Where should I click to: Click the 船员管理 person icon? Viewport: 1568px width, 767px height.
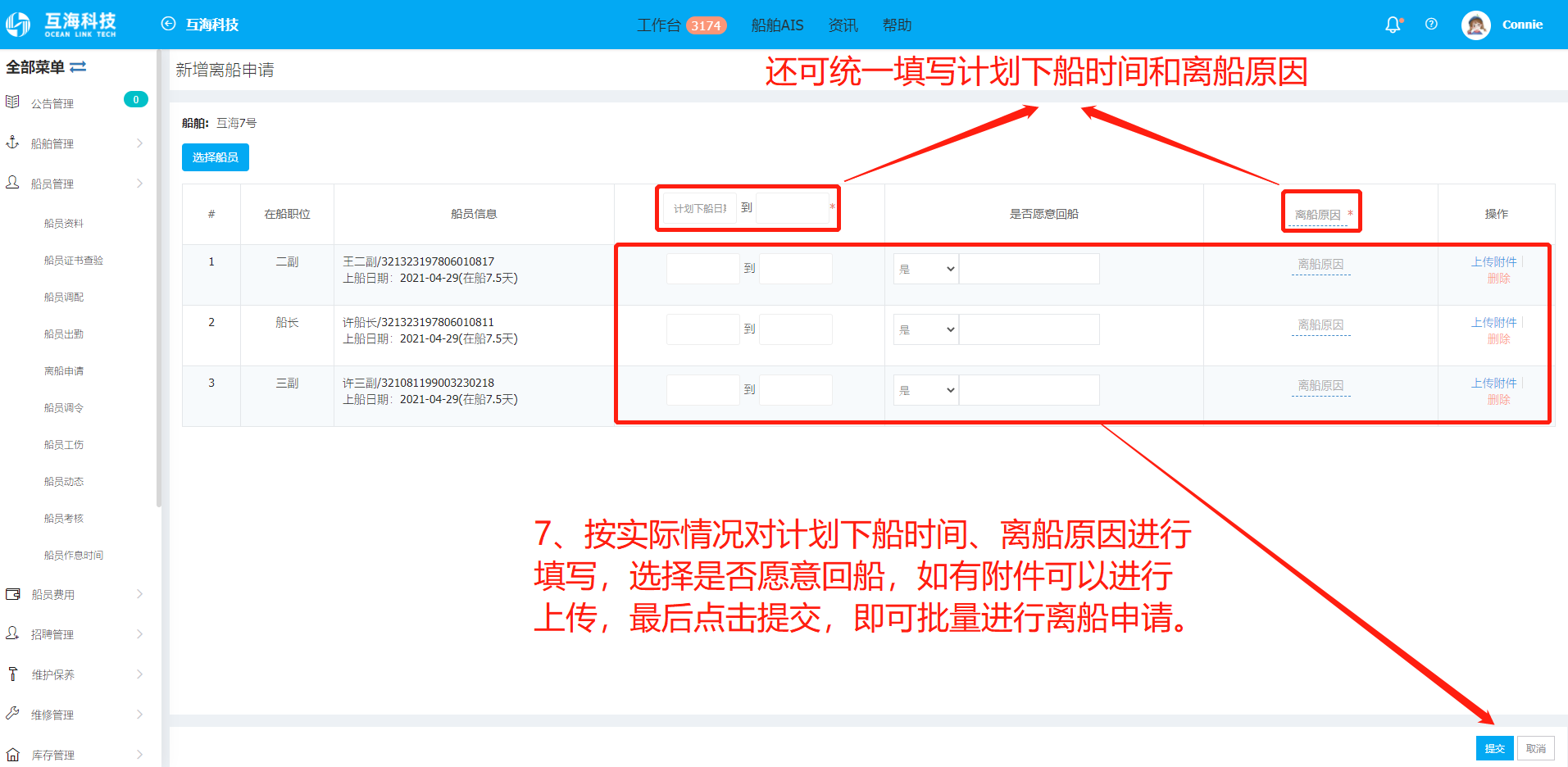12,183
